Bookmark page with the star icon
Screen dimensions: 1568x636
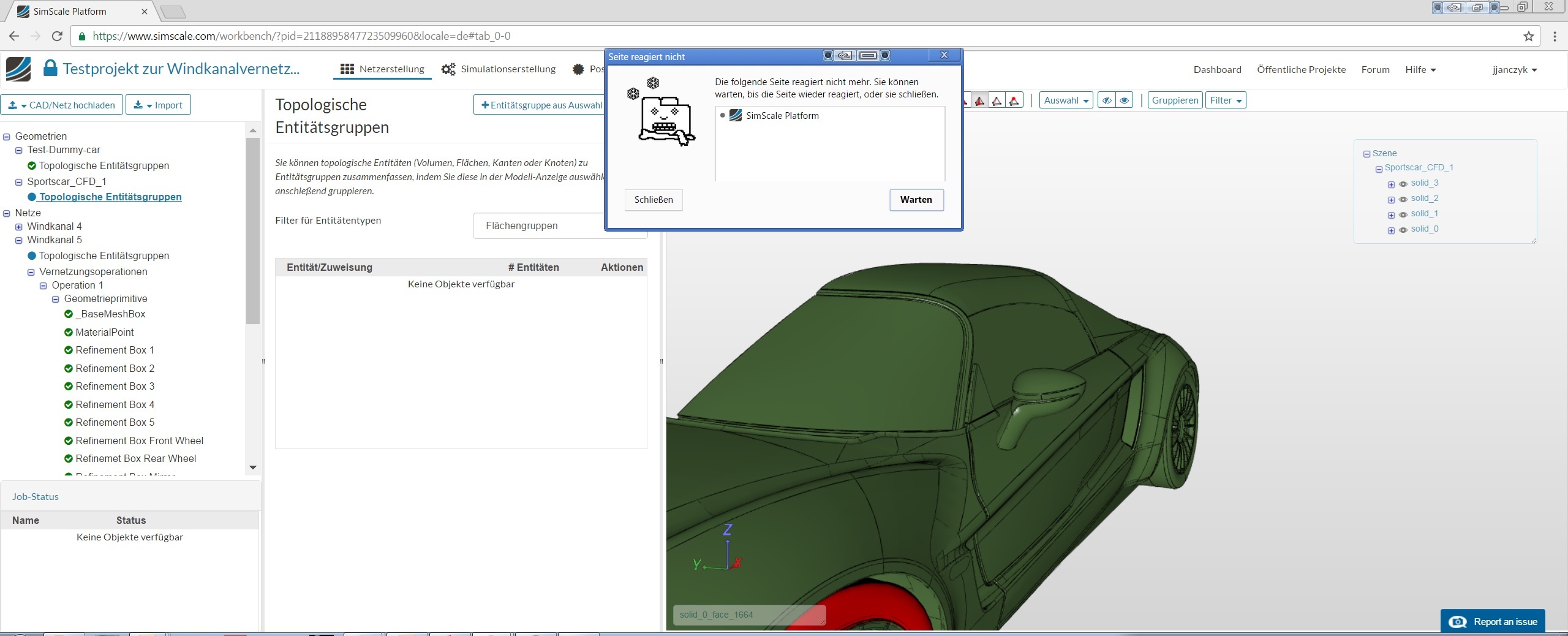(1529, 36)
